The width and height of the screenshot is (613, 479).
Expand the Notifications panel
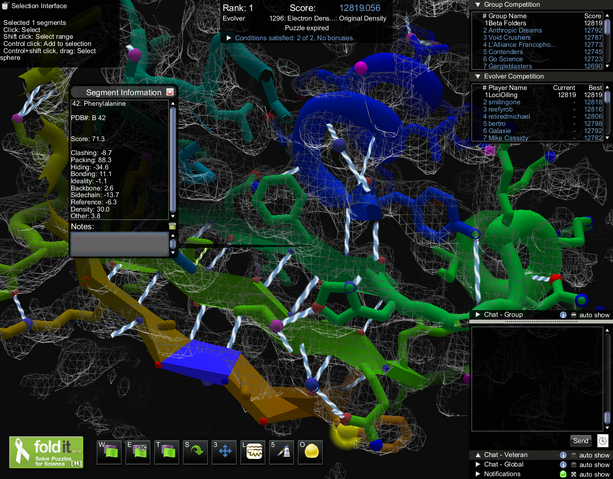(x=478, y=474)
